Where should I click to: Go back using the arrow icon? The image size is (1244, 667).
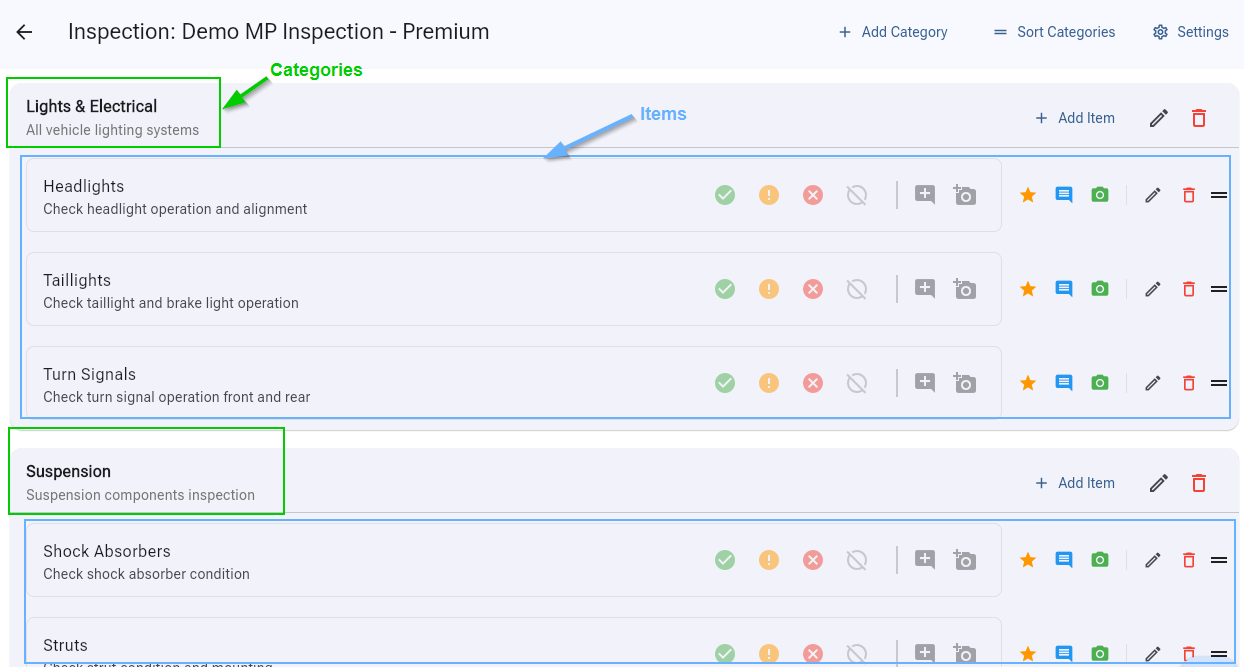[23, 31]
